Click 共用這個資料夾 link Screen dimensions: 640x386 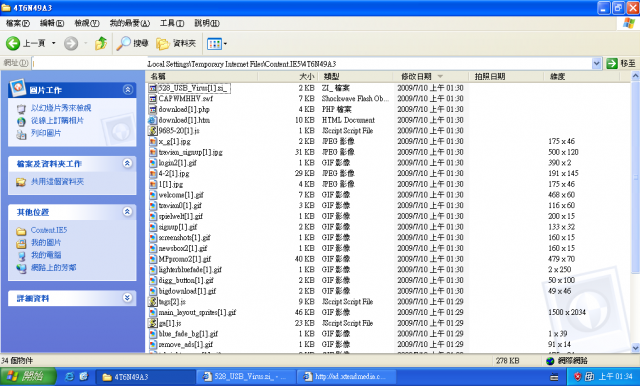(x=57, y=182)
